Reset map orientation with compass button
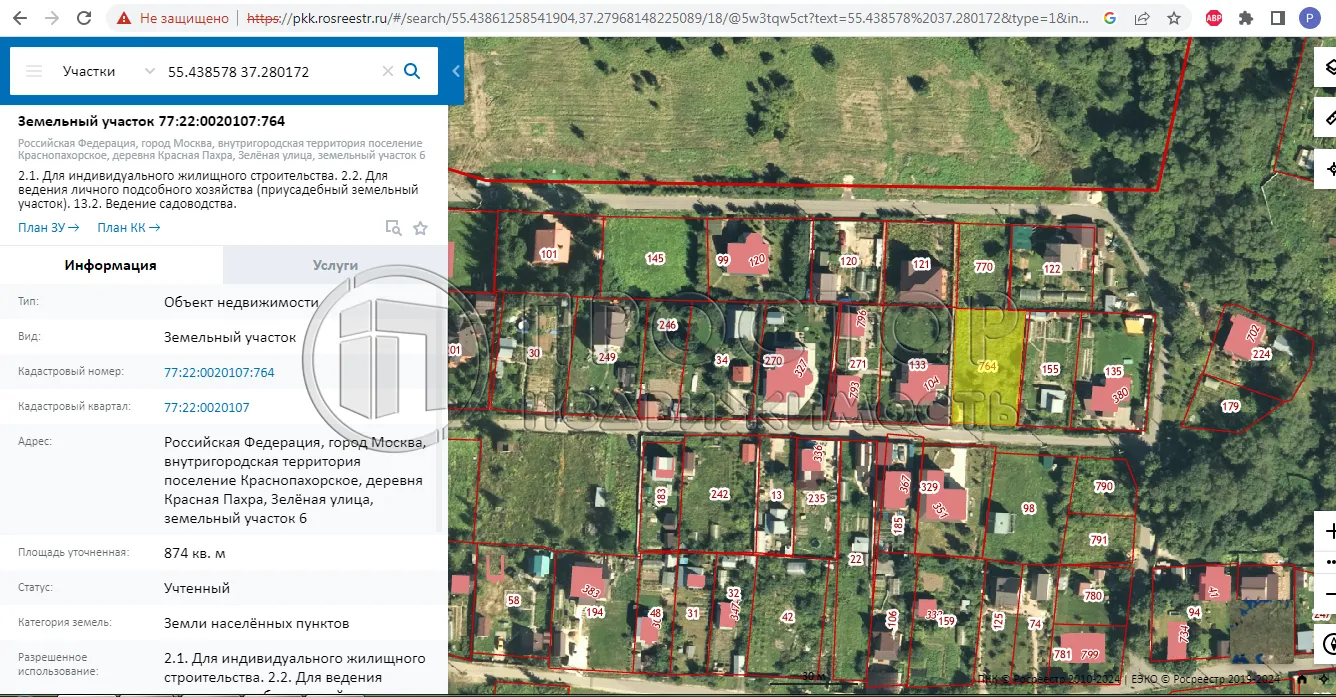Viewport: 1336px width, 697px height. coord(1326,641)
